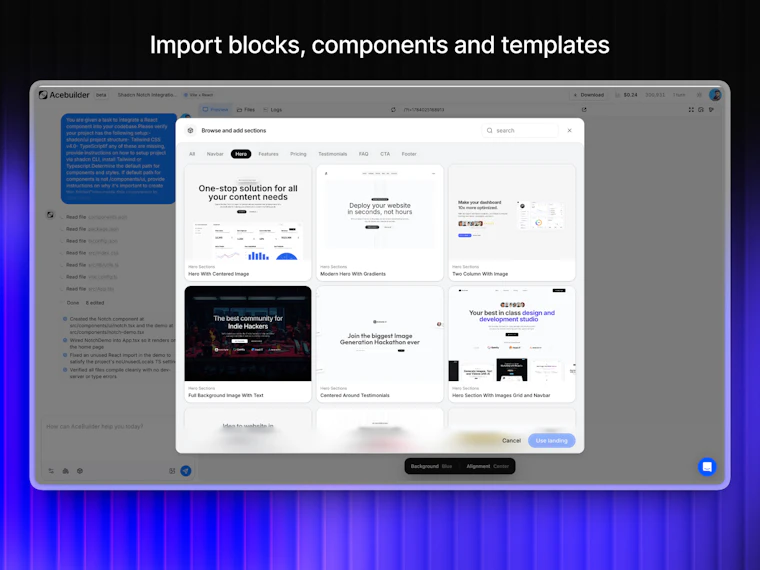Click the blue send message button

(186, 471)
